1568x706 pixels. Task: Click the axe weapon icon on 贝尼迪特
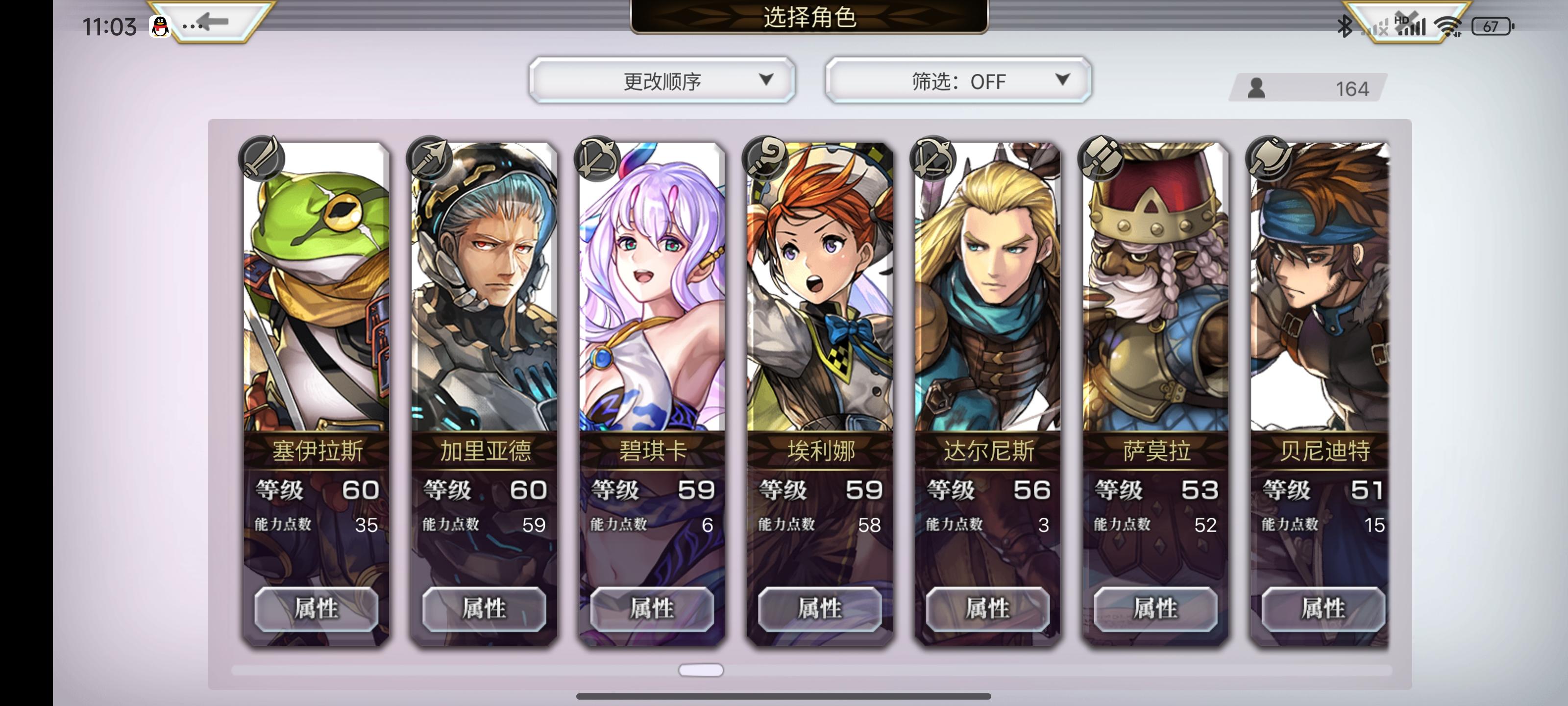pos(1269,158)
